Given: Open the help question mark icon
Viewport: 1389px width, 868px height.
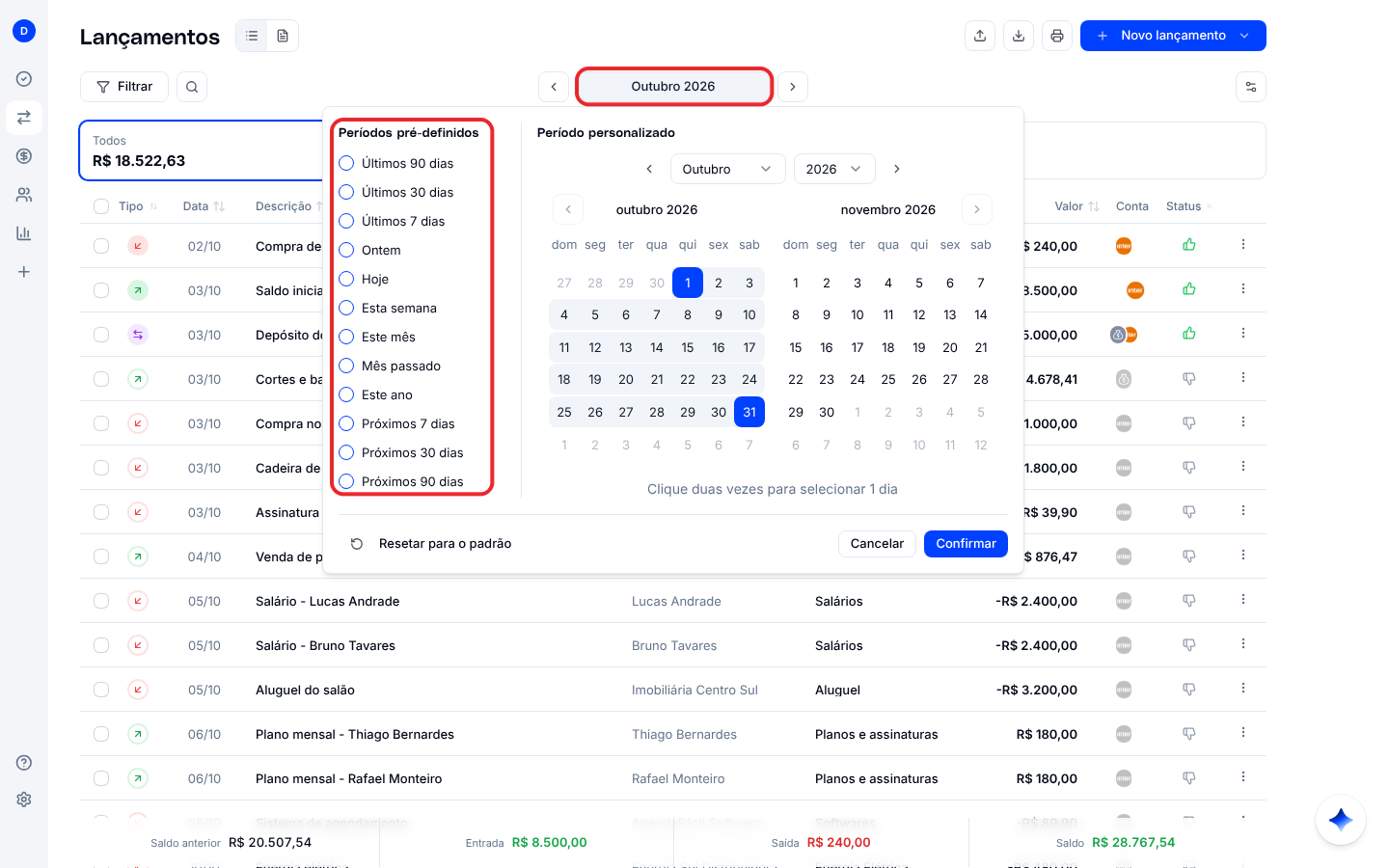Looking at the screenshot, I should pos(24,763).
